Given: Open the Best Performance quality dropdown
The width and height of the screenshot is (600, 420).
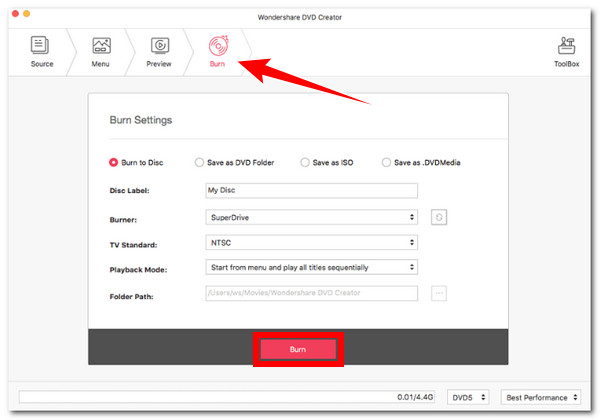Looking at the screenshot, I should (x=541, y=397).
